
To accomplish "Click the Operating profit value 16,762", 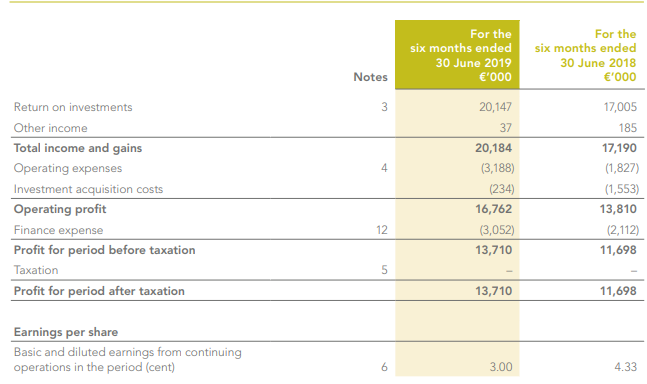I will click(x=494, y=209).
